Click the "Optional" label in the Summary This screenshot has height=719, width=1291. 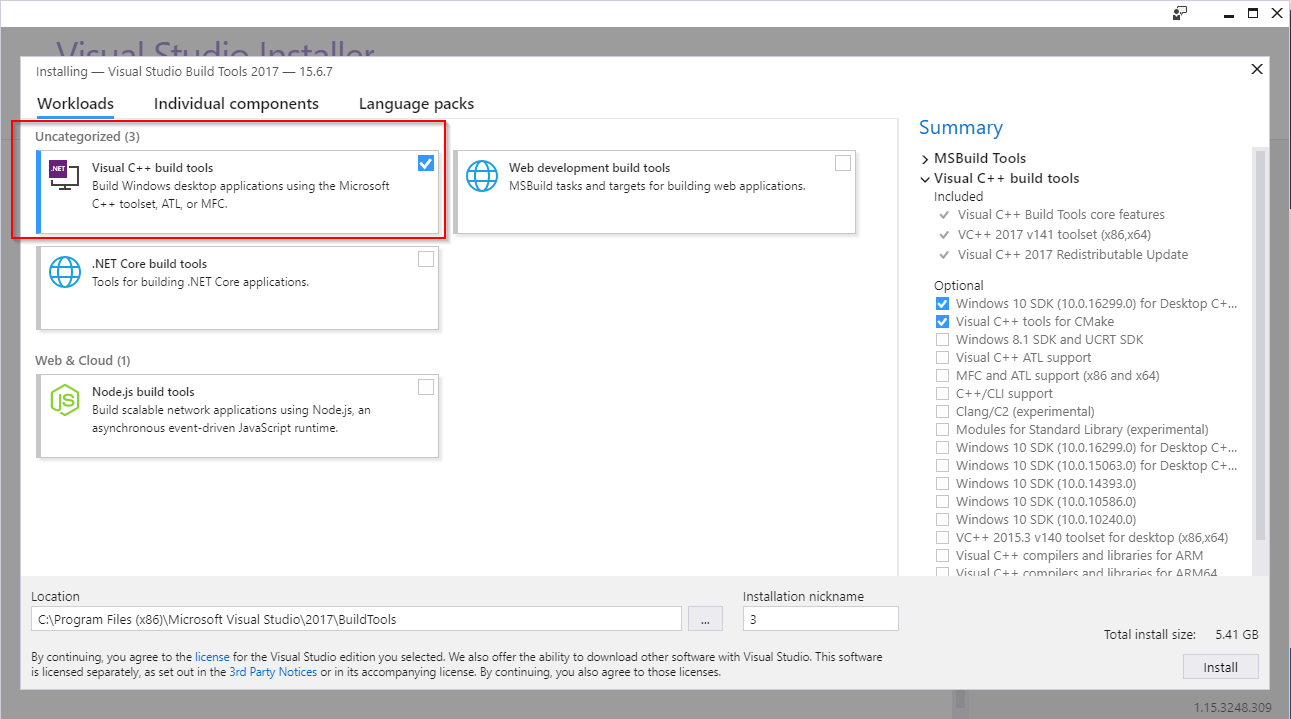tap(959, 285)
